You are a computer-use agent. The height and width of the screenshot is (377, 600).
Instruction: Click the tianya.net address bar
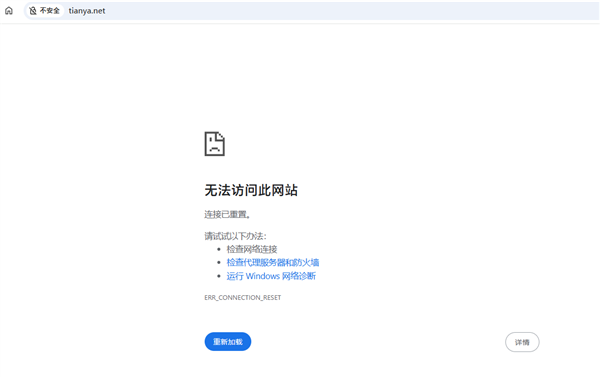pyautogui.click(x=311, y=11)
